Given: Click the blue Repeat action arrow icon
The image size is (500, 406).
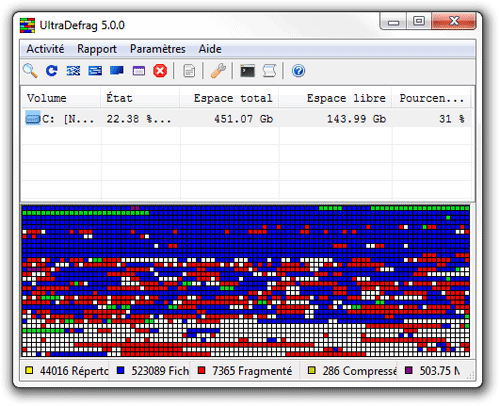Looking at the screenshot, I should [x=52, y=71].
